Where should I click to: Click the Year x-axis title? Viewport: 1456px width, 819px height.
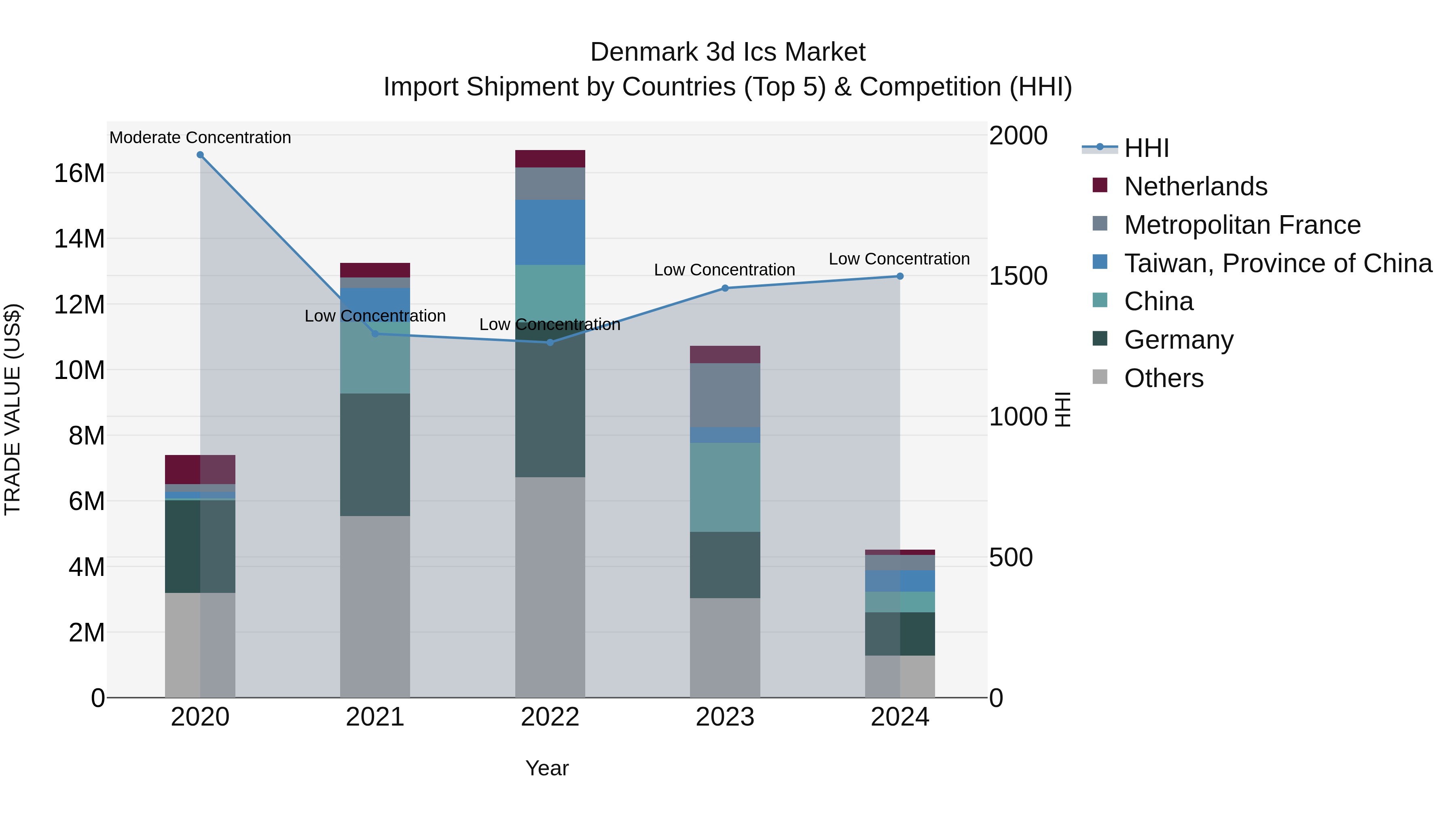(x=547, y=768)
